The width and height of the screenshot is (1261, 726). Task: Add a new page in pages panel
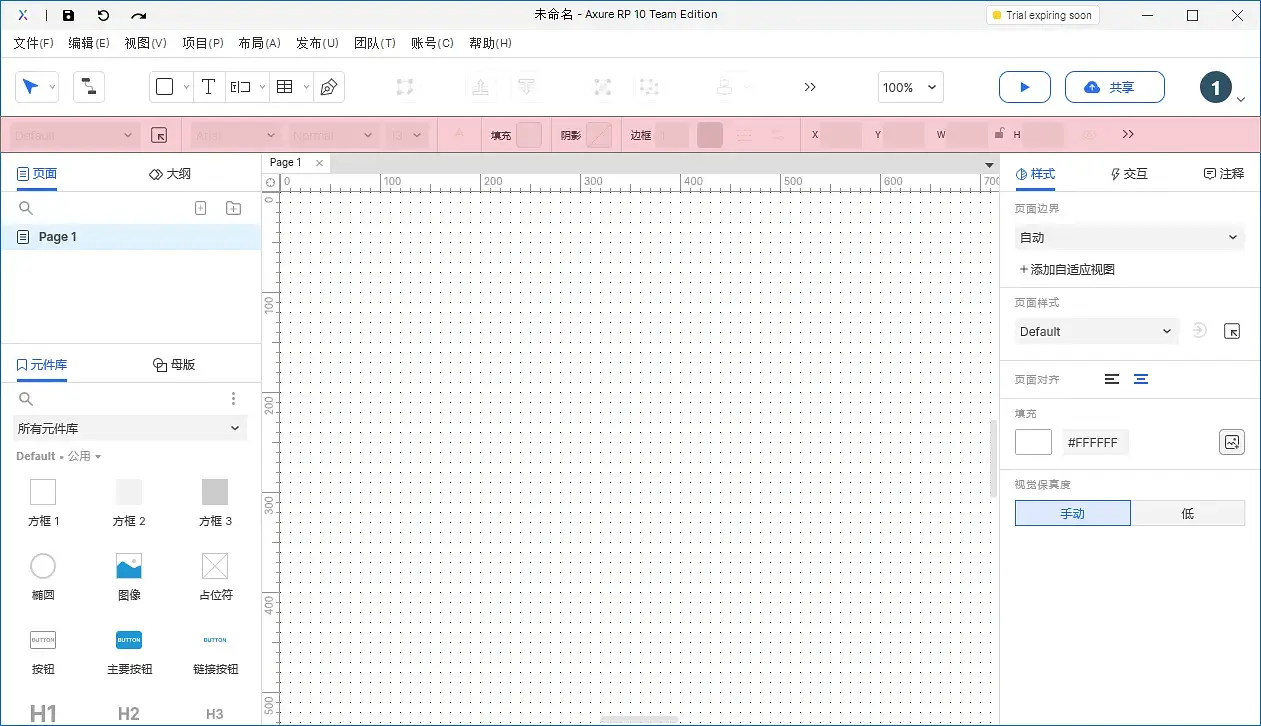pyautogui.click(x=200, y=208)
